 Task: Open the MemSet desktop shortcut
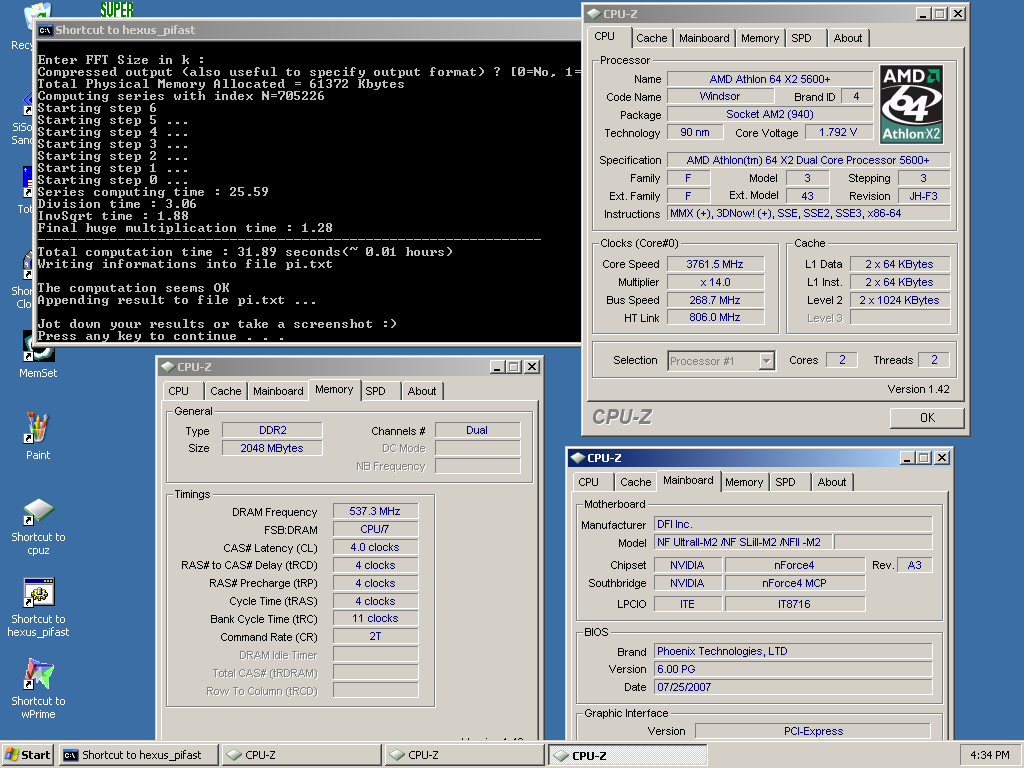coord(37,356)
